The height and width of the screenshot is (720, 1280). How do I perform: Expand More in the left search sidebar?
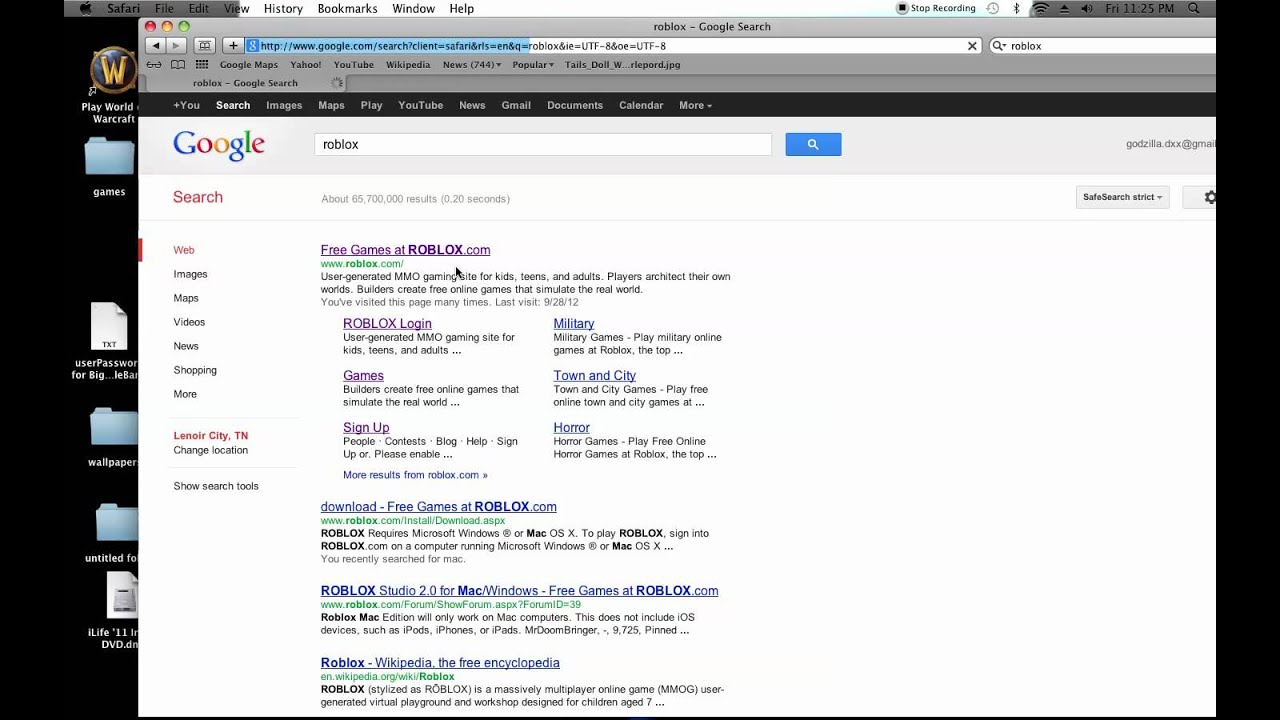pyautogui.click(x=185, y=394)
